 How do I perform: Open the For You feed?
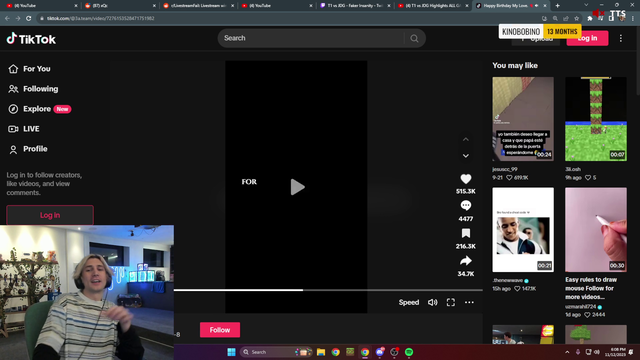tap(29, 69)
